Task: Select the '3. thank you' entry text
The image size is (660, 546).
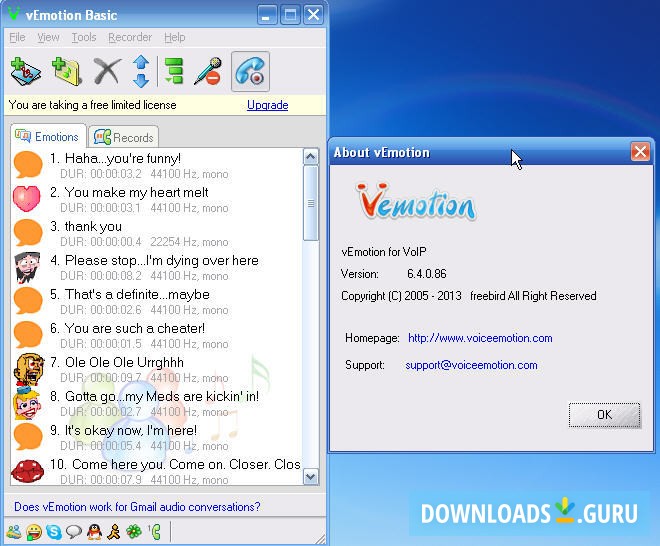Action: point(86,226)
